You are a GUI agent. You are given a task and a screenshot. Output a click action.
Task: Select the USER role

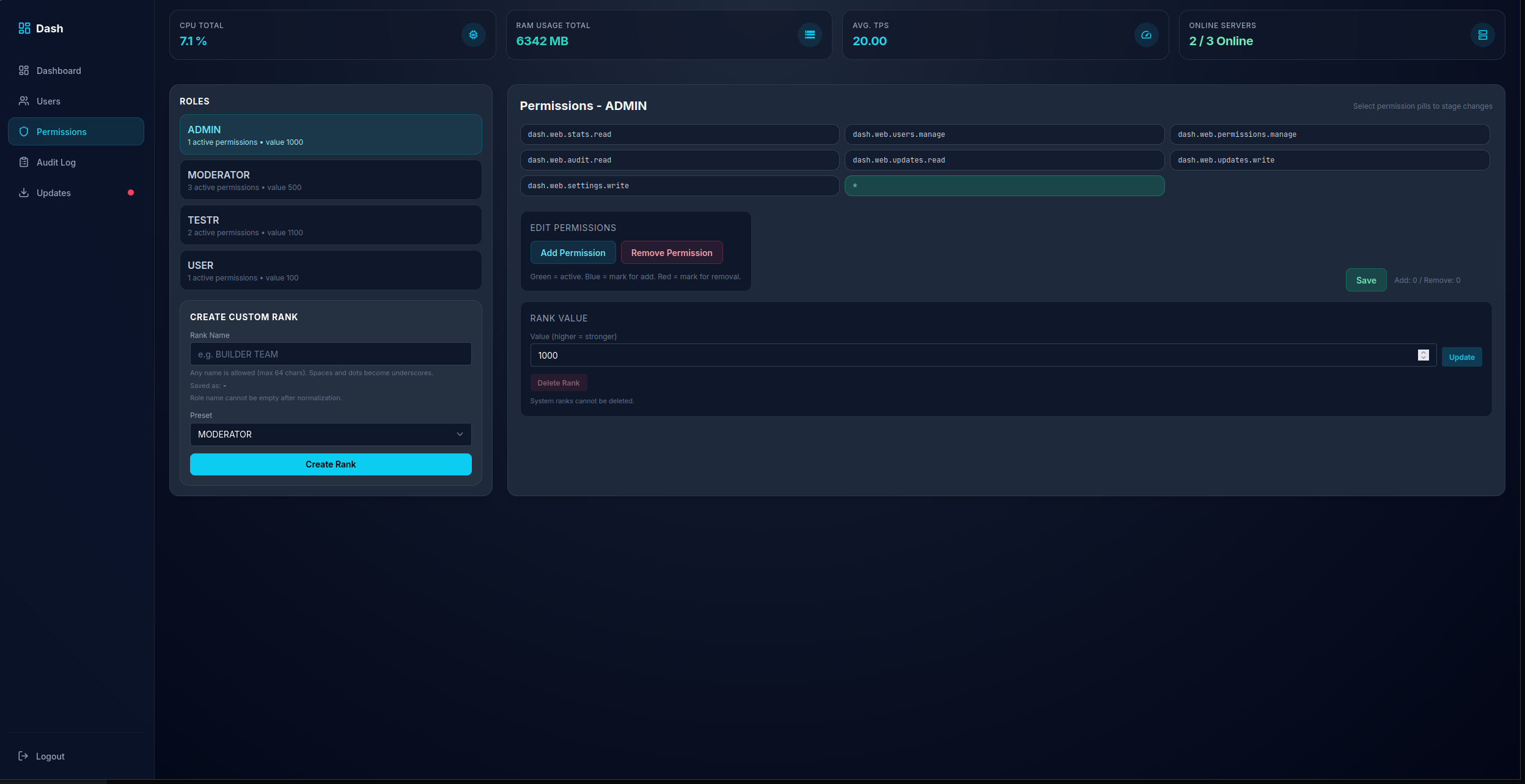pyautogui.click(x=331, y=270)
